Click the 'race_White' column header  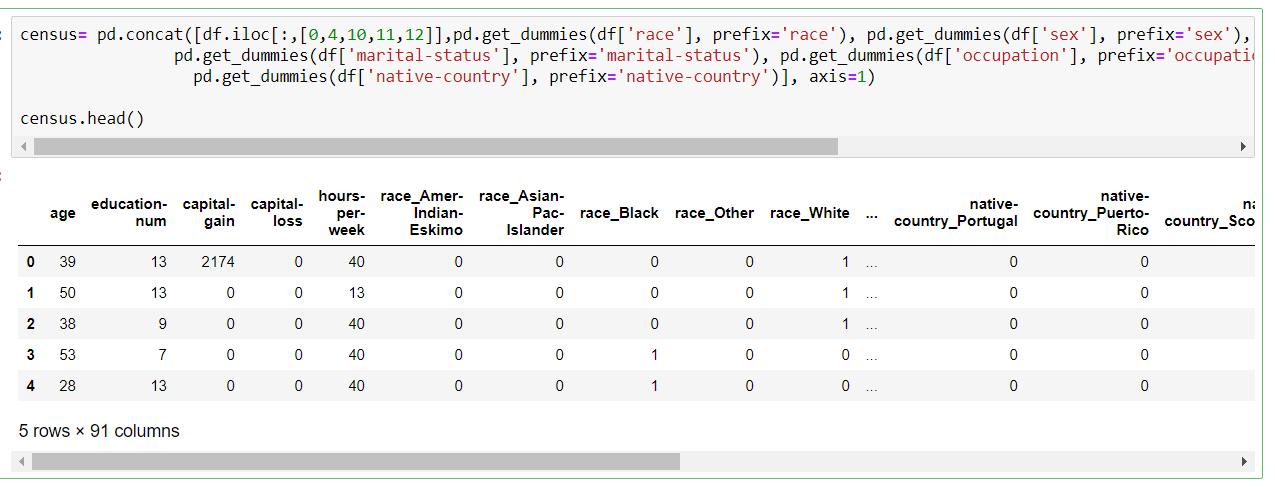pos(809,213)
